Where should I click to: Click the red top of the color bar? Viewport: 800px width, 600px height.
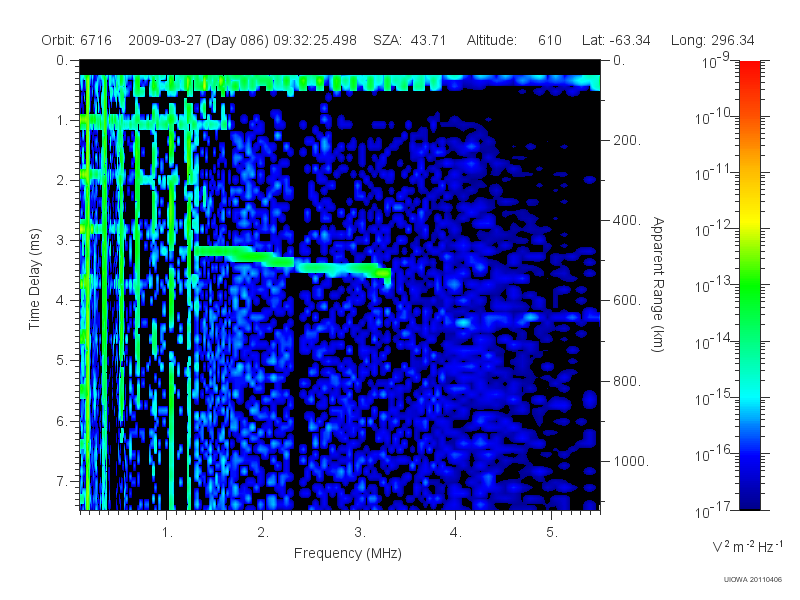pyautogui.click(x=749, y=71)
